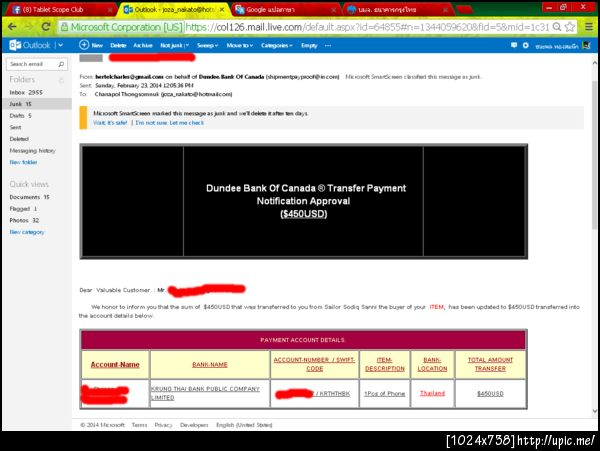Open the Move to dropdown
Image resolution: width=600 pixels, height=451 pixels.
click(240, 46)
